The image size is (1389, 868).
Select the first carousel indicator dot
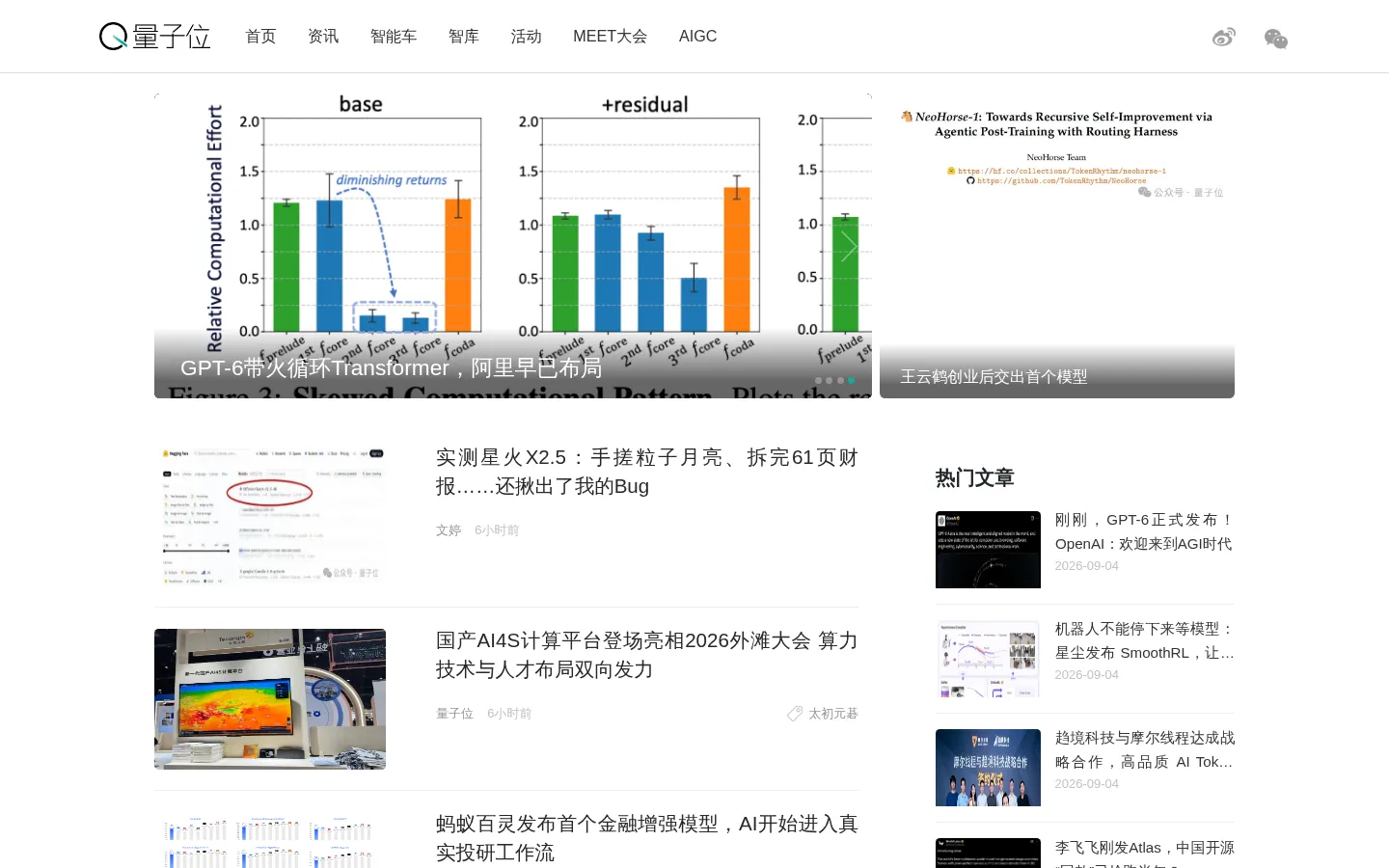tap(818, 381)
